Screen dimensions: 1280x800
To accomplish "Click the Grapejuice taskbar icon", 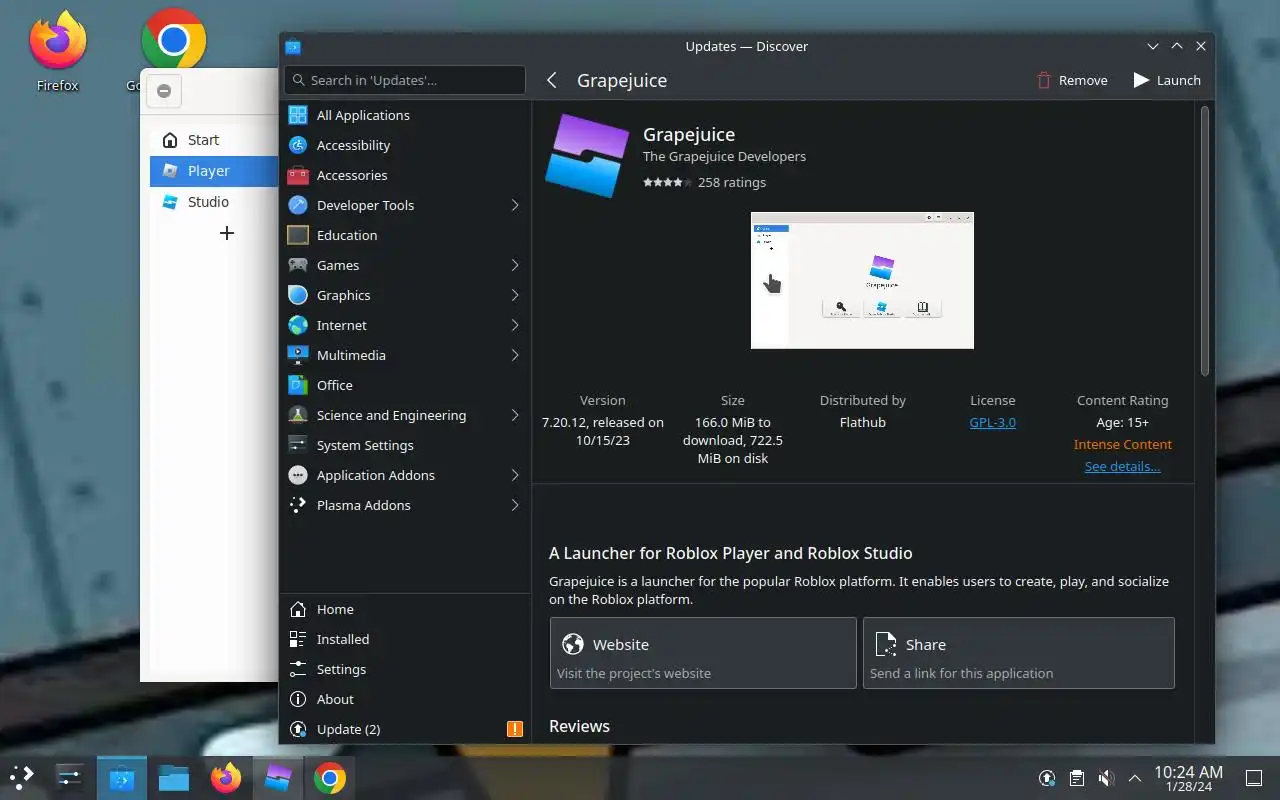I will click(x=277, y=777).
